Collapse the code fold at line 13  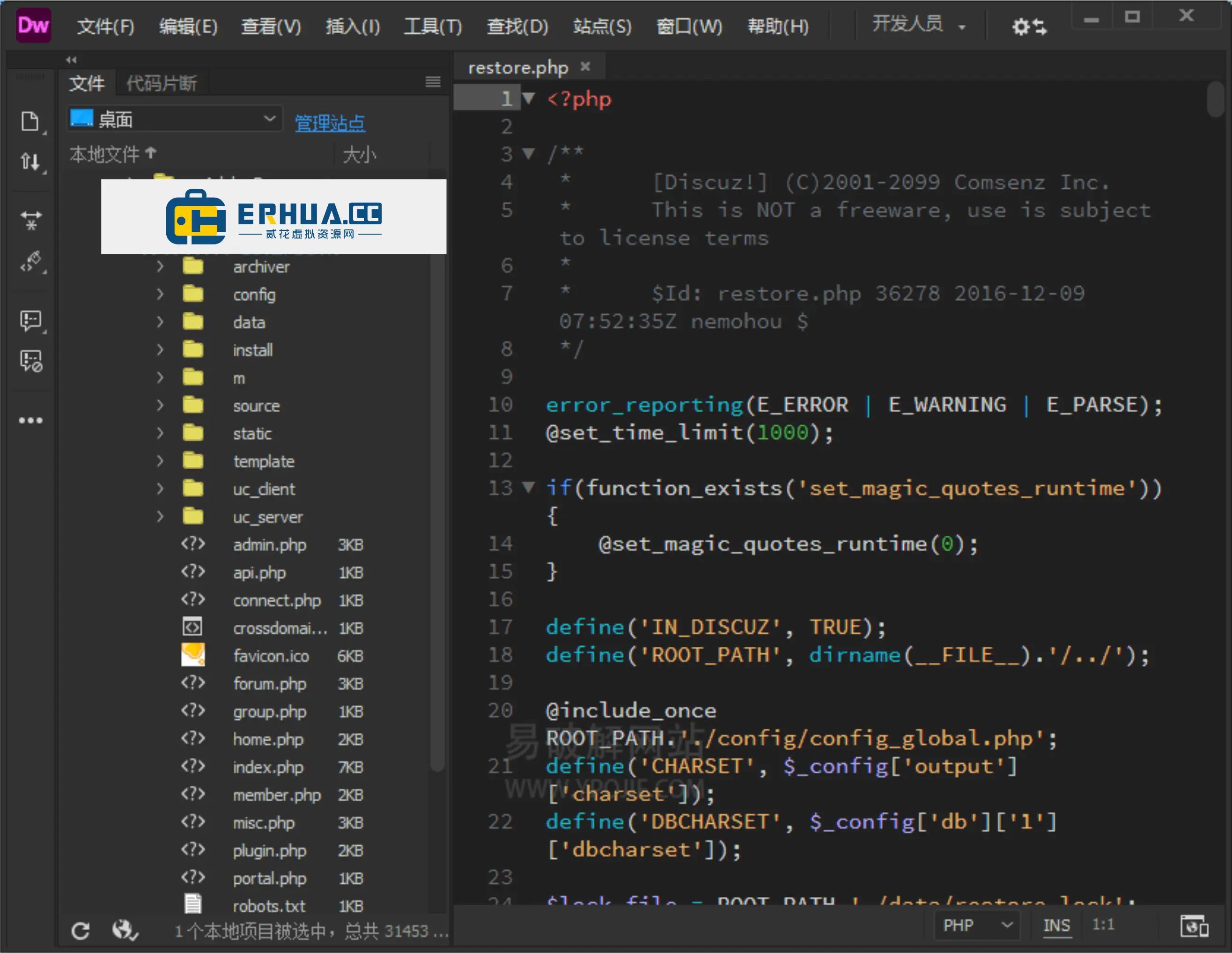(528, 487)
